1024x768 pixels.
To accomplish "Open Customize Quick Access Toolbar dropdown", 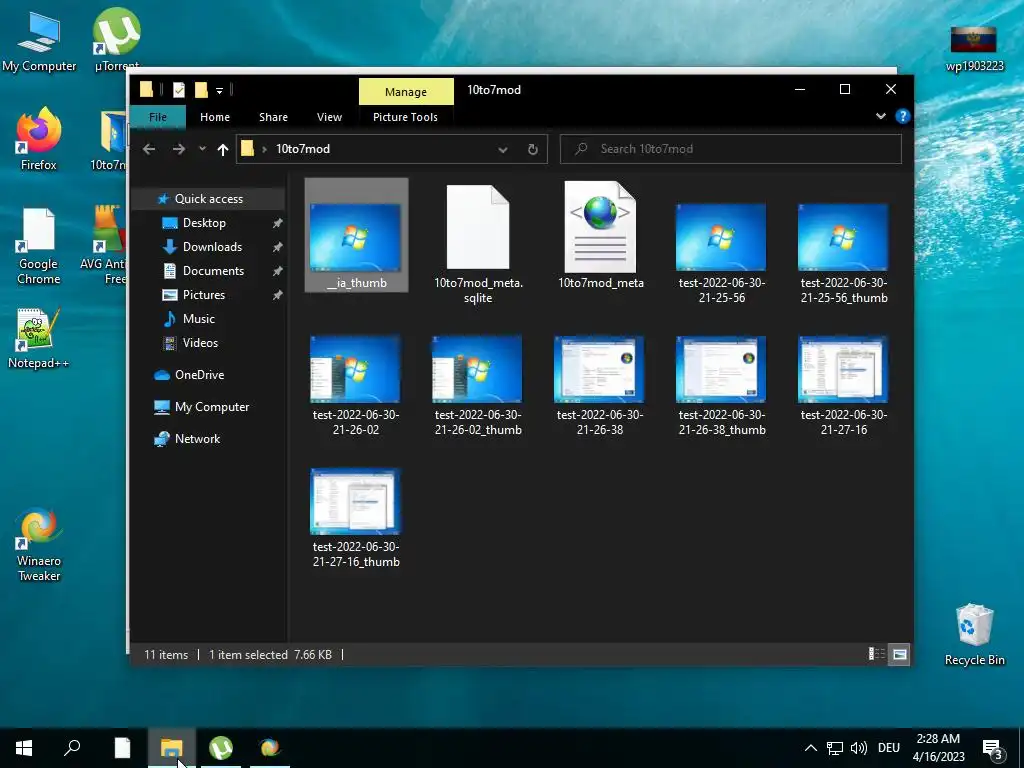I will pyautogui.click(x=219, y=90).
